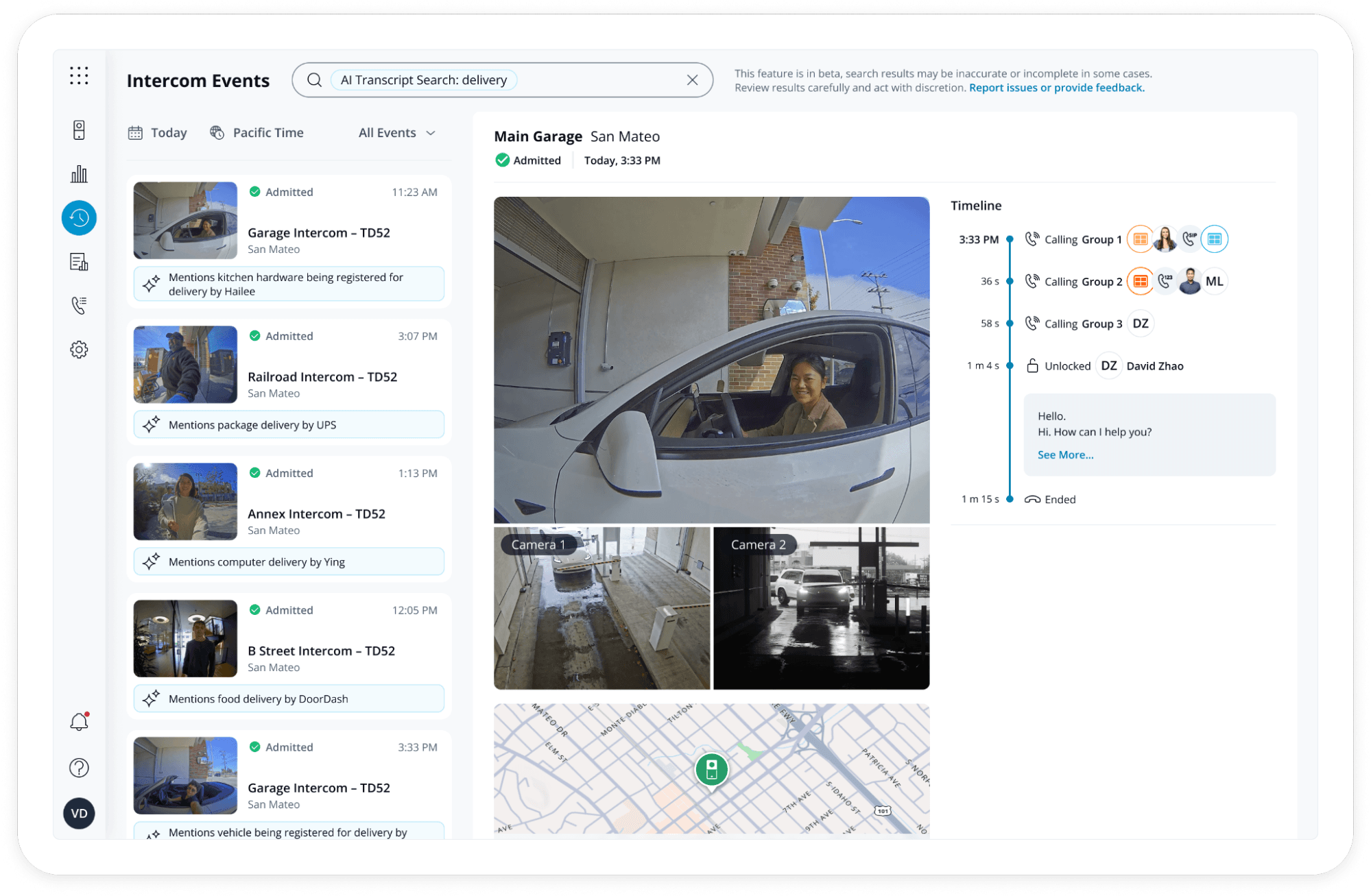
Task: Open the Settings gear
Action: click(79, 349)
